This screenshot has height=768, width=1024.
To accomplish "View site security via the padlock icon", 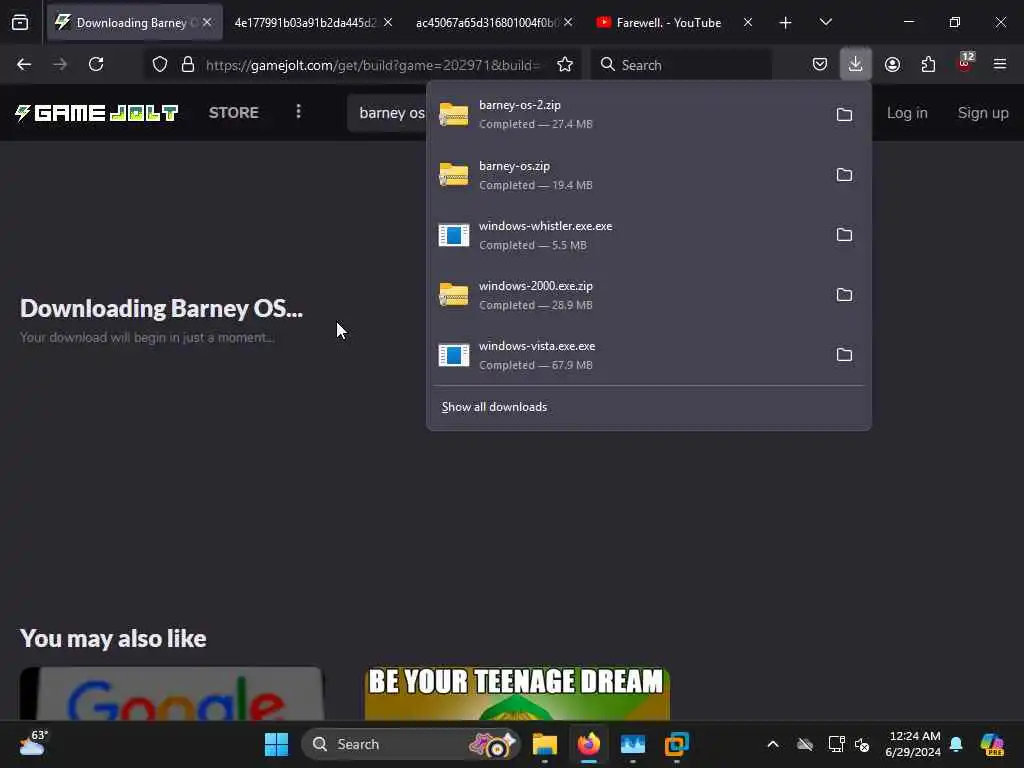I will (x=188, y=65).
